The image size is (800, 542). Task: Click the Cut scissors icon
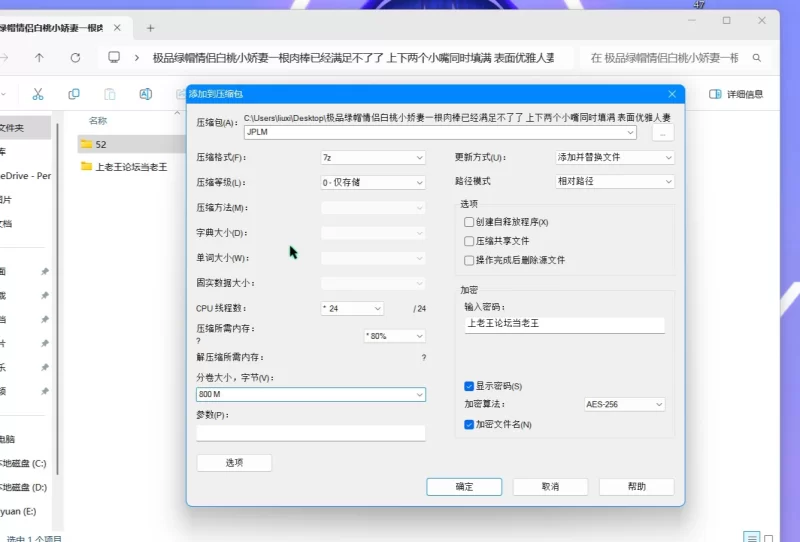pyautogui.click(x=38, y=94)
